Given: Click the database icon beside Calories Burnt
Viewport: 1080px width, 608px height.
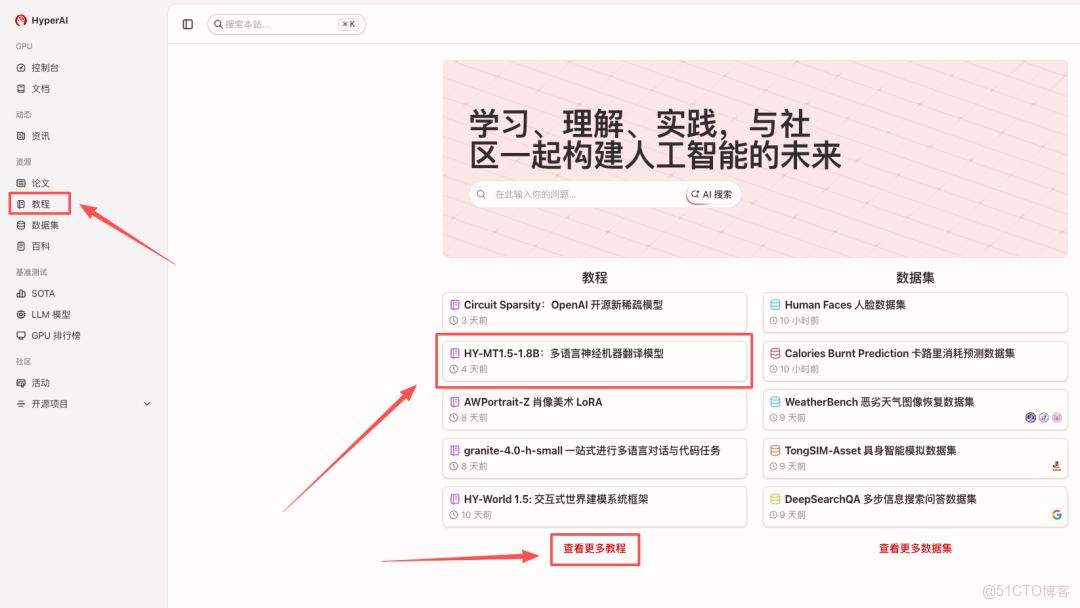Looking at the screenshot, I should point(775,353).
